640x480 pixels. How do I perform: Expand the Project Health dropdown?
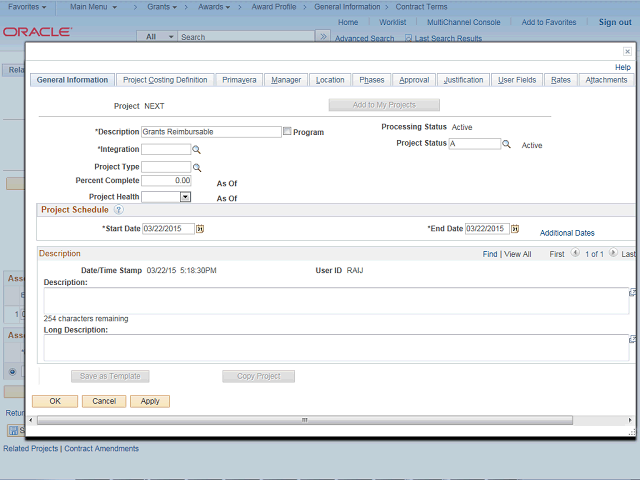[x=185, y=197]
